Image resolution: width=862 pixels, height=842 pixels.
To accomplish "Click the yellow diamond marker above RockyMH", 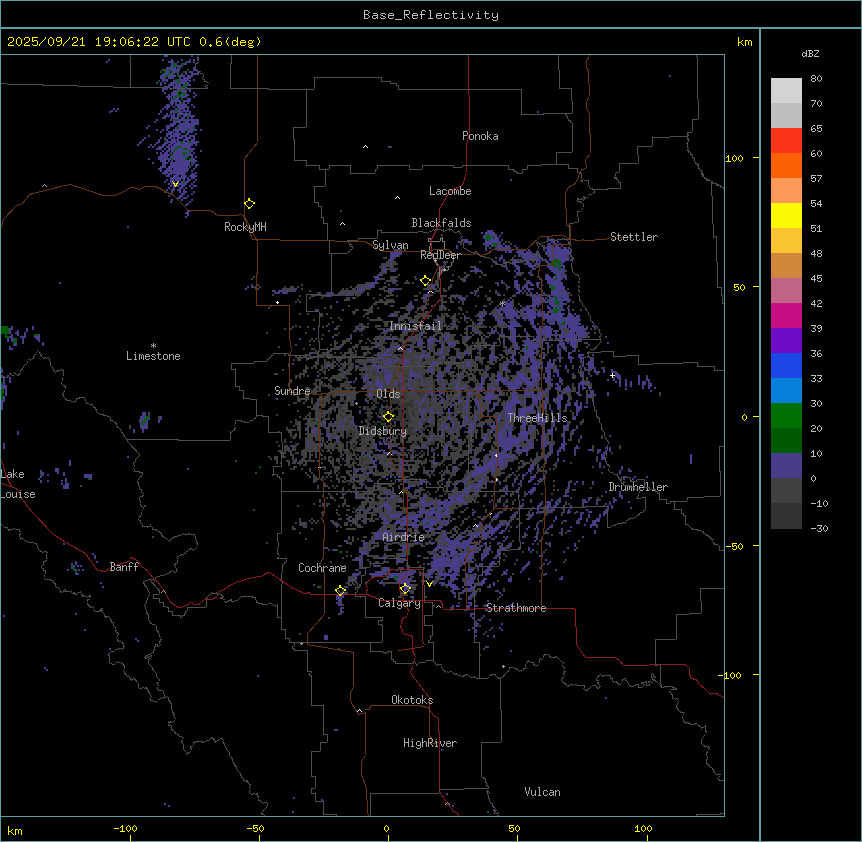I will click(x=249, y=203).
